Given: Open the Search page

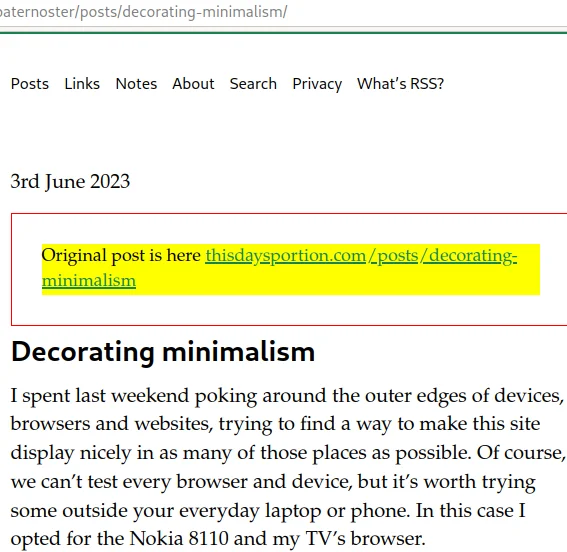Looking at the screenshot, I should 253,84.
